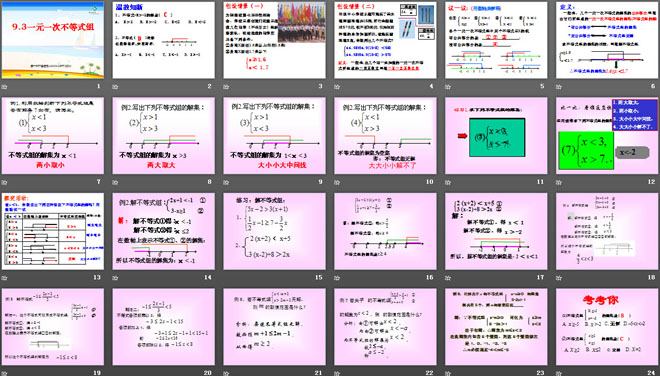
Task: Select the slide captioned 大大小小解不了
Action: [385, 136]
